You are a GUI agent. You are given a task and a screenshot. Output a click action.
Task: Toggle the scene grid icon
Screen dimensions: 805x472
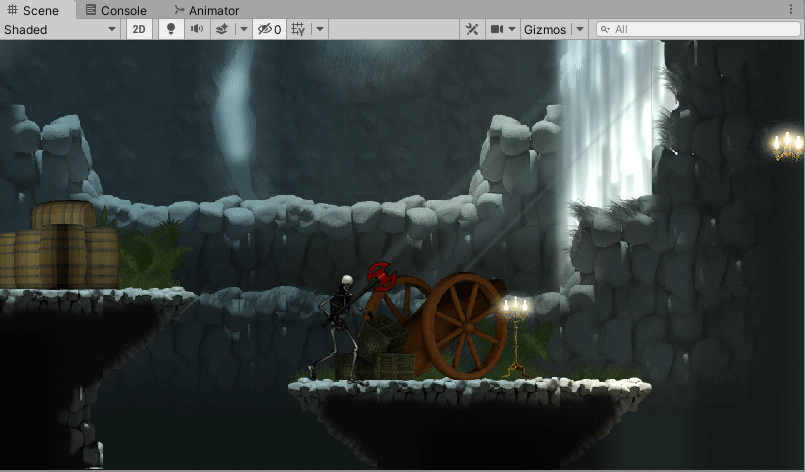(298, 29)
